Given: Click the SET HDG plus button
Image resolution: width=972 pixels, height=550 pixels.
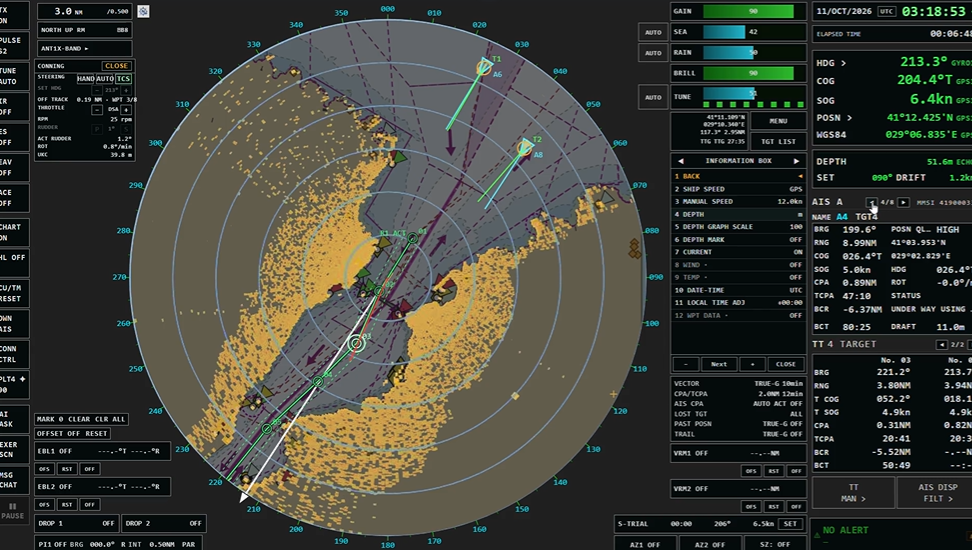Looking at the screenshot, I should point(126,90).
